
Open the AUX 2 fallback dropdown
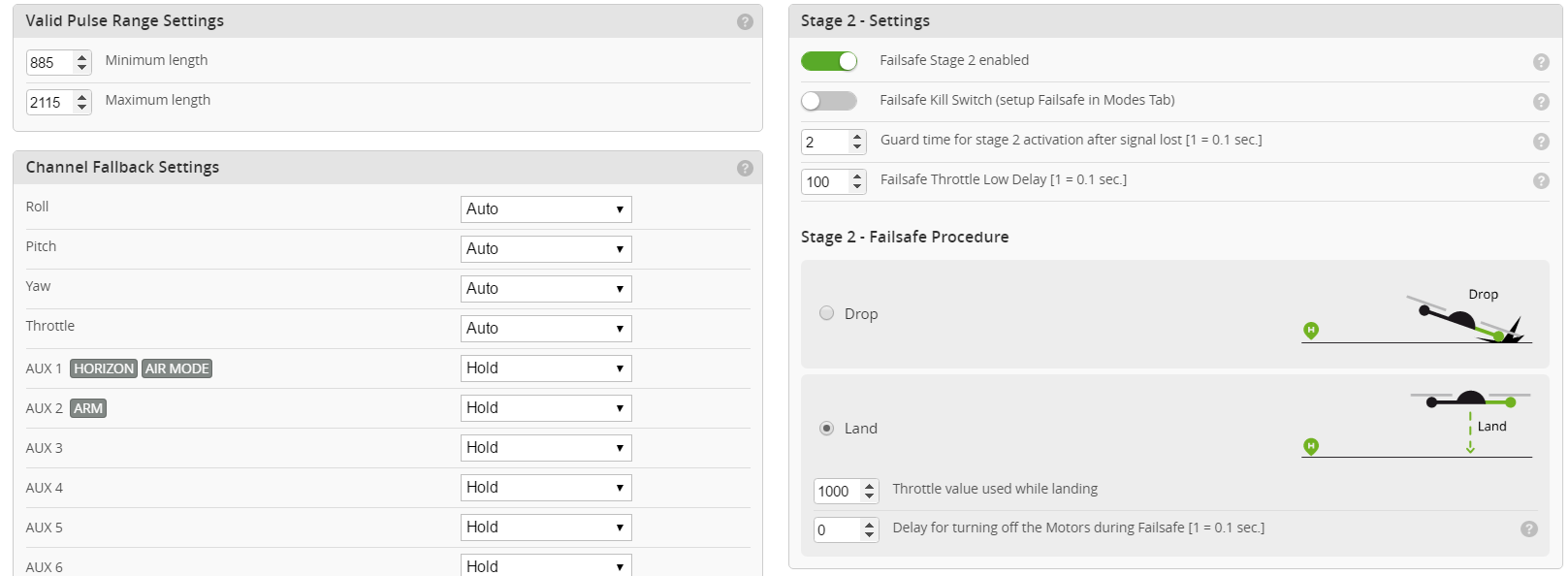546,408
